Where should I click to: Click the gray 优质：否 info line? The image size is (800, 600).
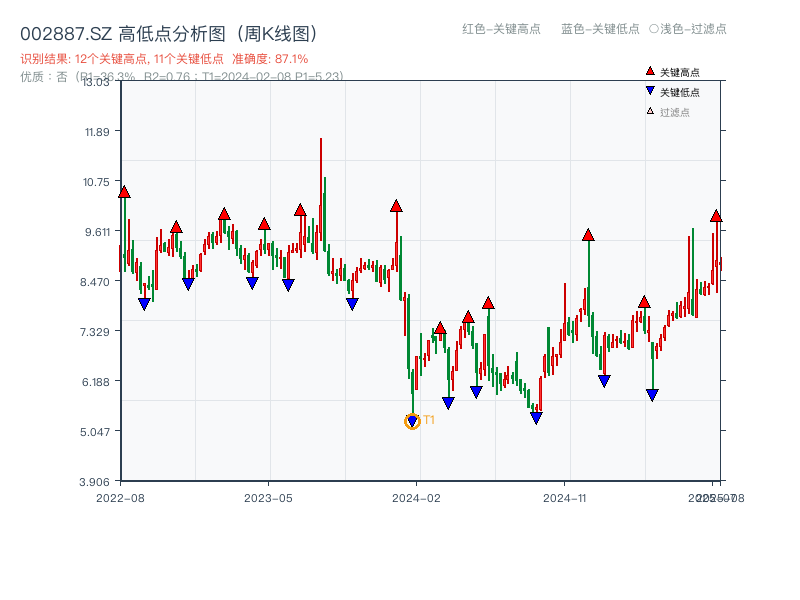click(x=182, y=77)
